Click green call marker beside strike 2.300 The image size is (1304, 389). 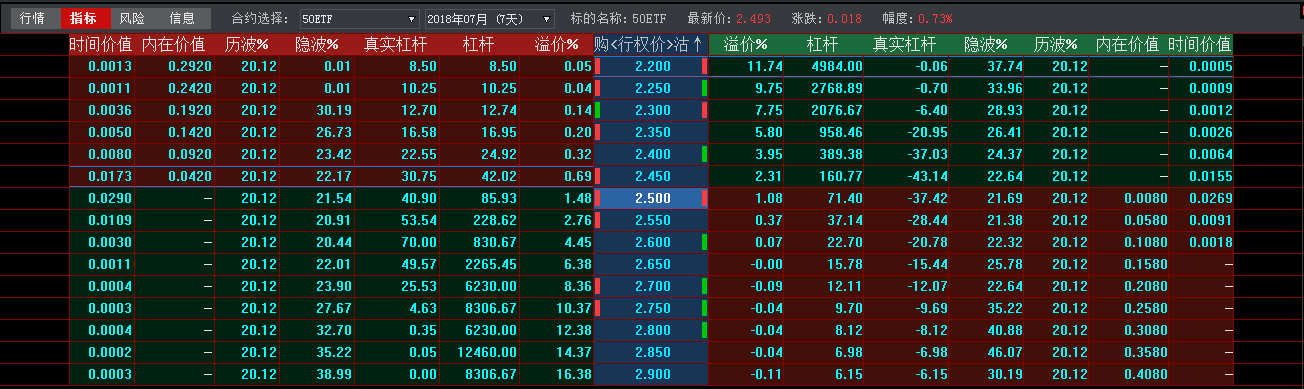pyautogui.click(x=598, y=110)
